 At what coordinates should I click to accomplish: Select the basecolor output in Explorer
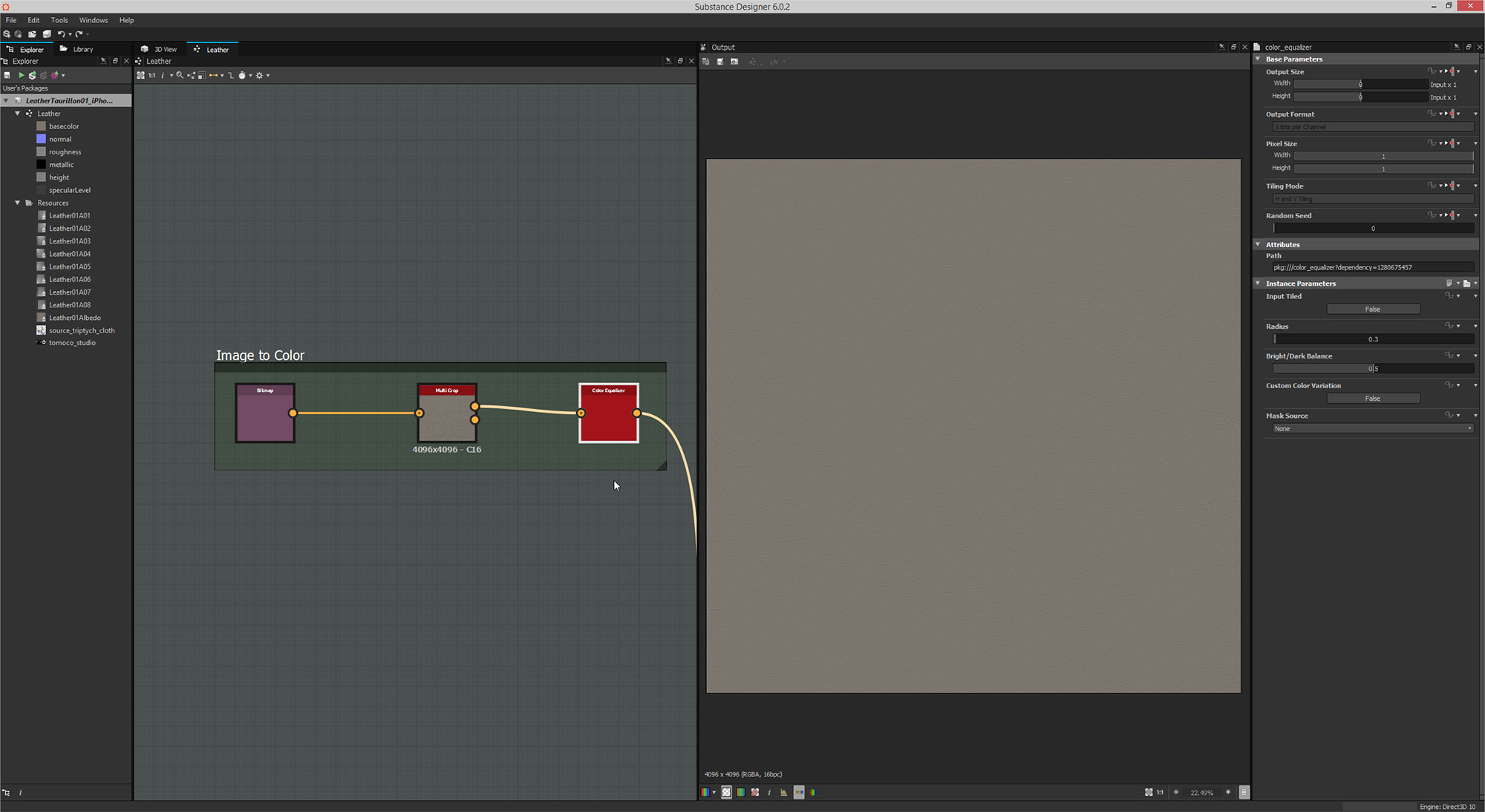pyautogui.click(x=64, y=126)
